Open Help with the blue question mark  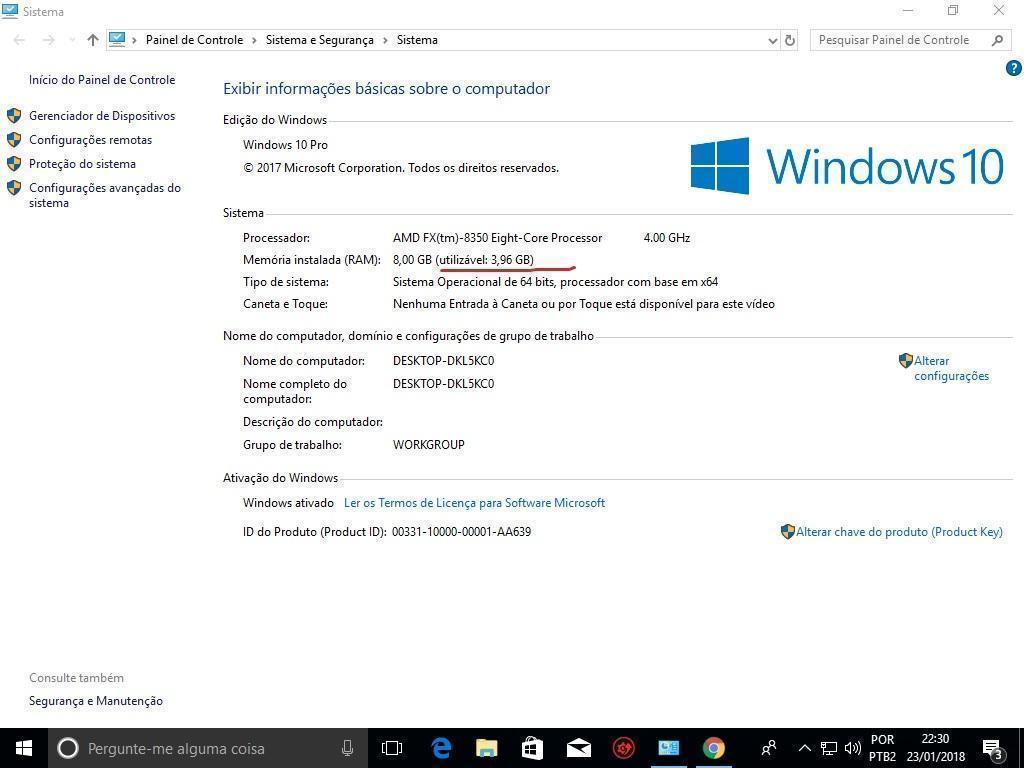(1014, 67)
